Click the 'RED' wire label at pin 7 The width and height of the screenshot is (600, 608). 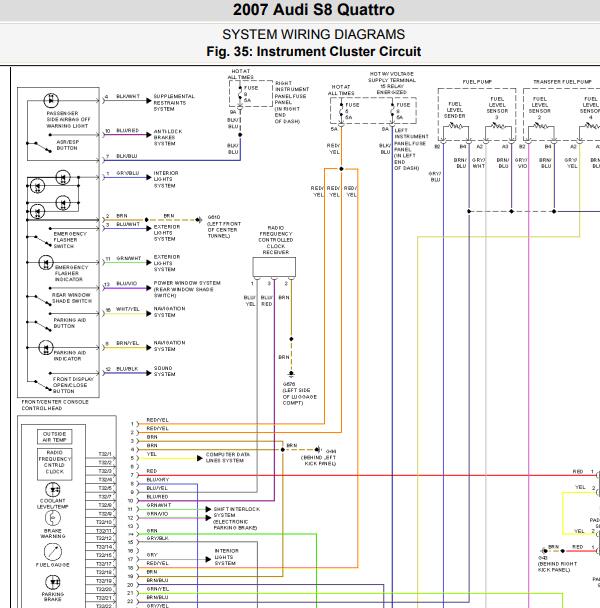(152, 471)
